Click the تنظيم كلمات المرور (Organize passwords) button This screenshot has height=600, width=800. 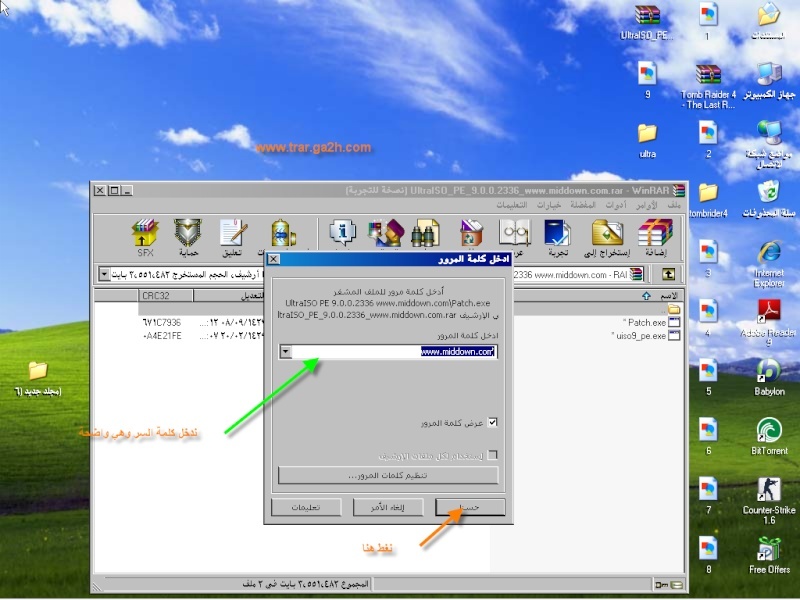click(388, 475)
